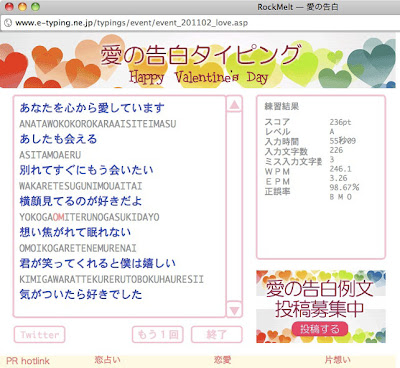Viewport: 400px width, 368px height.
Task: Click the romaji line ANATAWOKOKOROKARAAISITEIMASU
Action: [98, 124]
